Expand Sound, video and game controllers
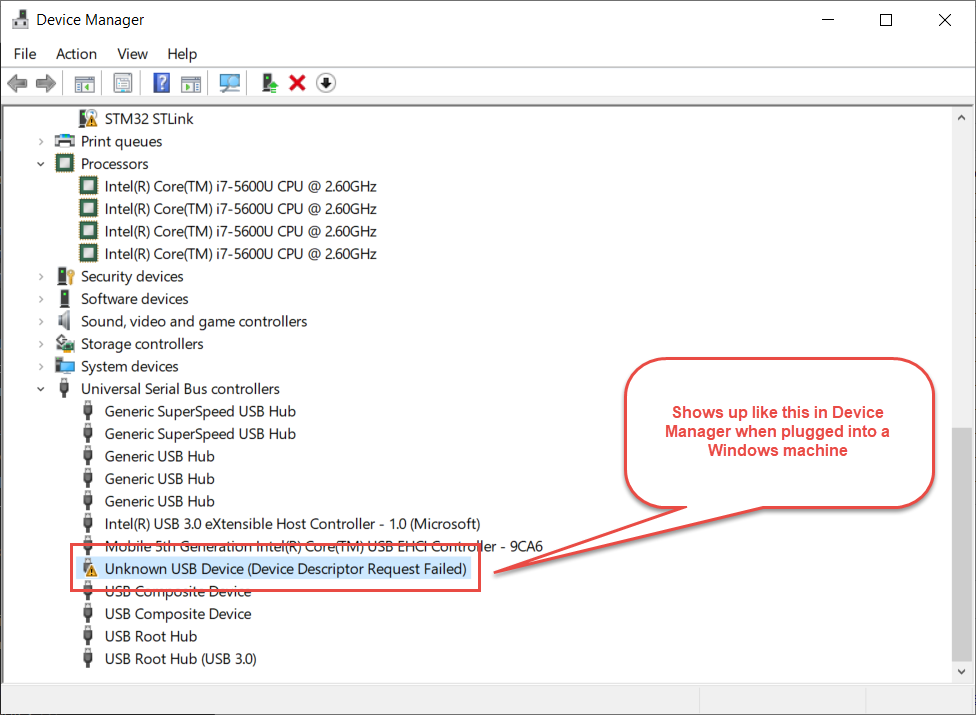 (41, 321)
